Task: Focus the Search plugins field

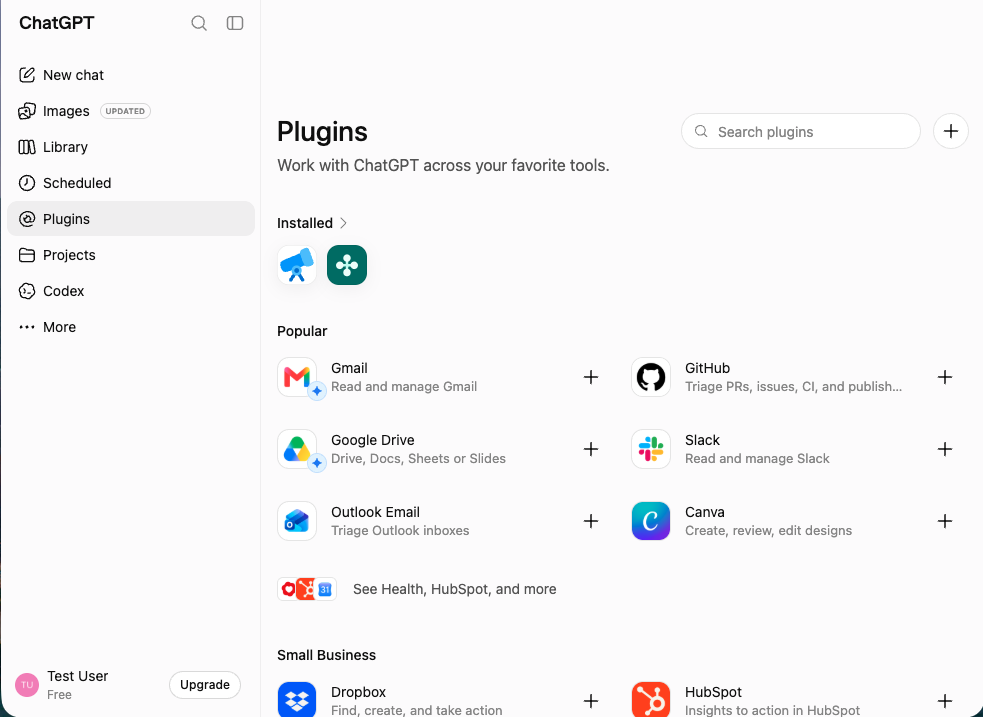Action: coord(801,132)
